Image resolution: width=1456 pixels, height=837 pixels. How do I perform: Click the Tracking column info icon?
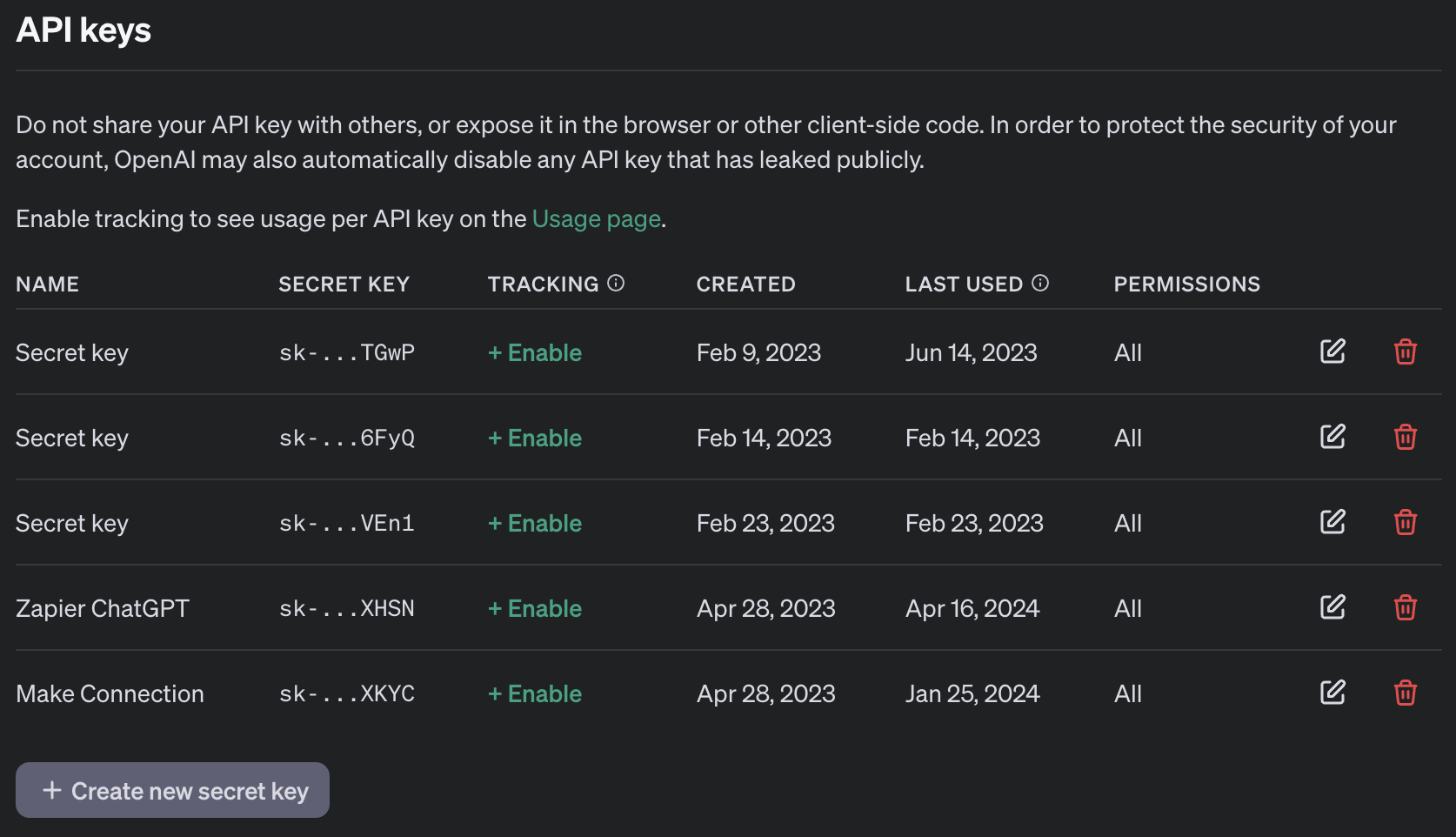click(x=616, y=283)
